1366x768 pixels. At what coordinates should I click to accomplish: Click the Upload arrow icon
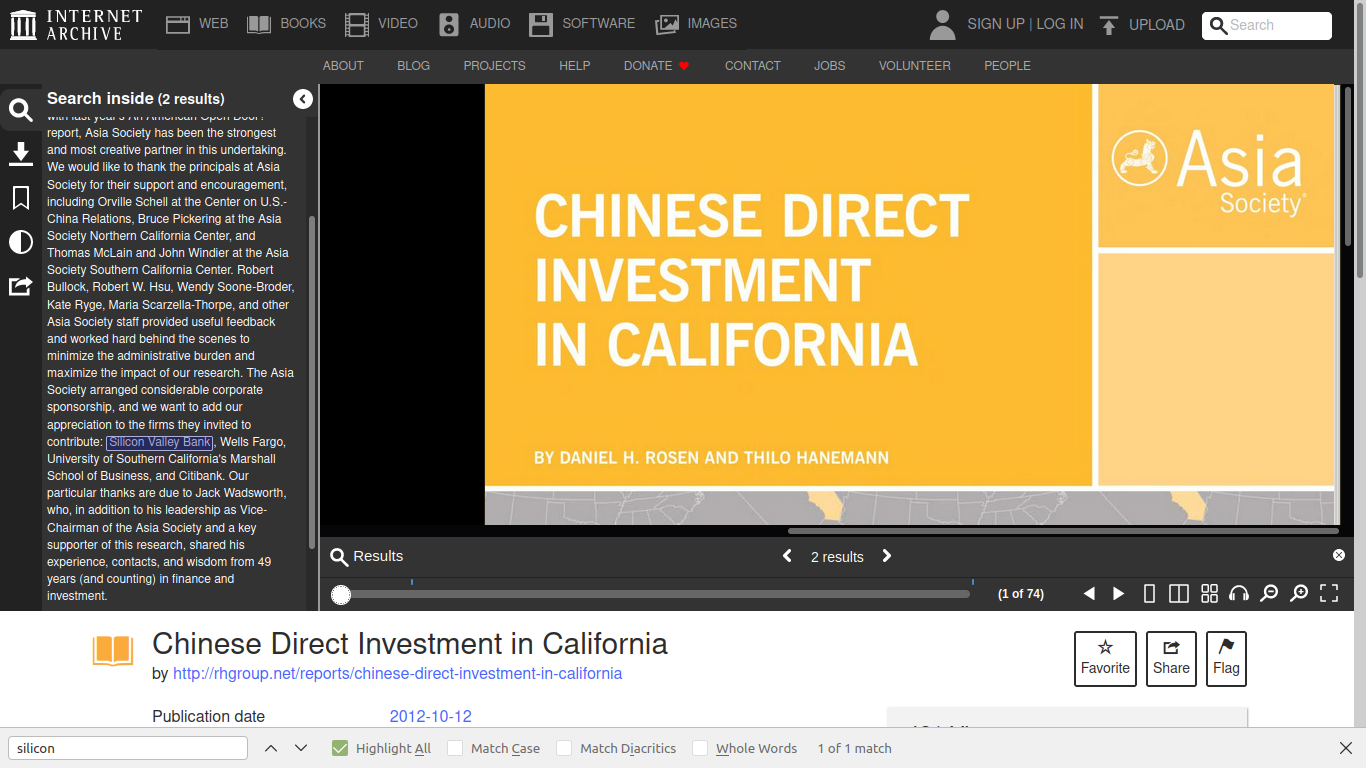pos(1108,25)
